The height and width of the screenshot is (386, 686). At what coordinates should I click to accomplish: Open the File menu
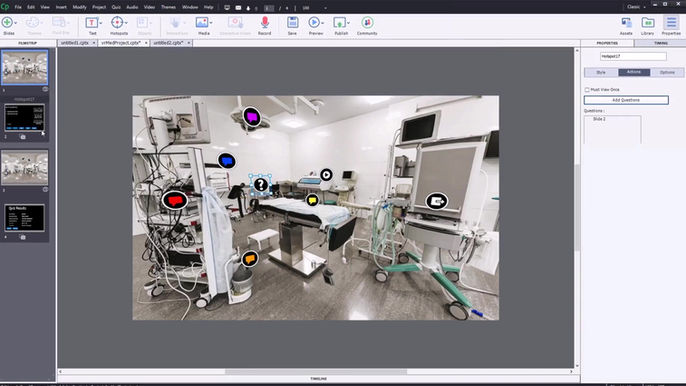point(18,7)
